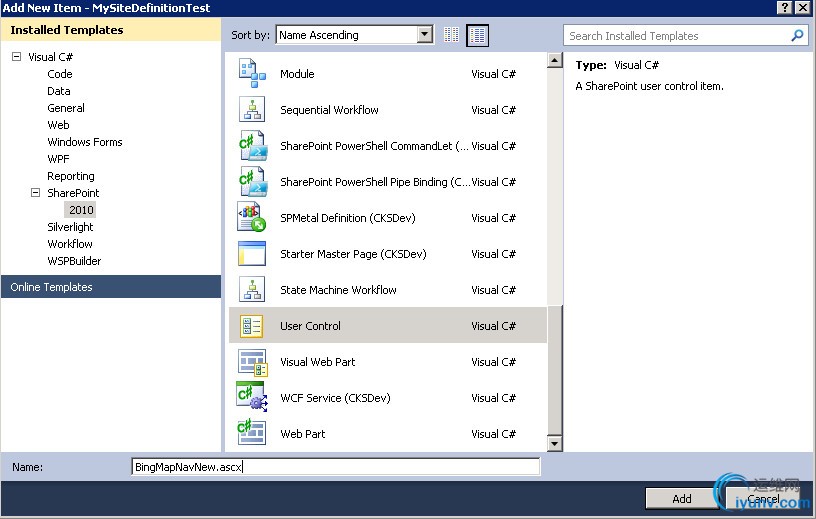The image size is (816, 519).
Task: Click the scrollbar down arrow
Action: click(x=555, y=444)
